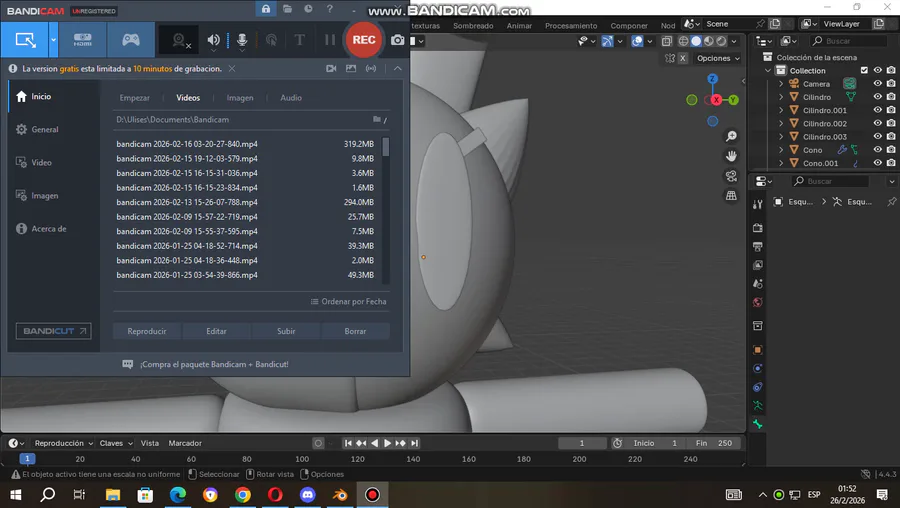The height and width of the screenshot is (508, 900).
Task: Select solid viewport shading mode
Action: click(696, 41)
